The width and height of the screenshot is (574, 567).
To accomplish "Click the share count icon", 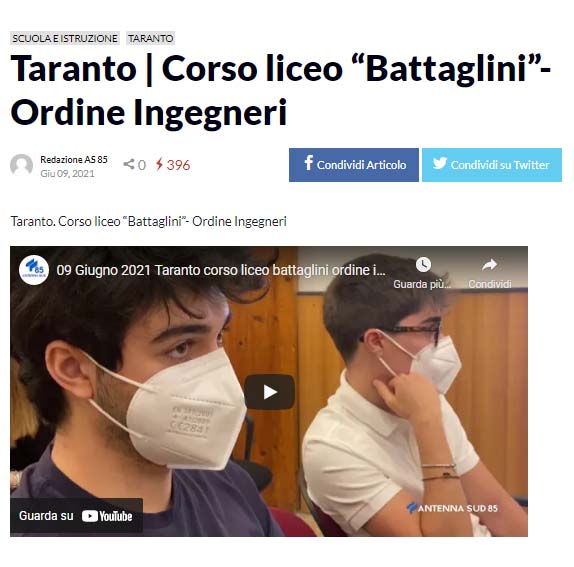I will click(128, 164).
